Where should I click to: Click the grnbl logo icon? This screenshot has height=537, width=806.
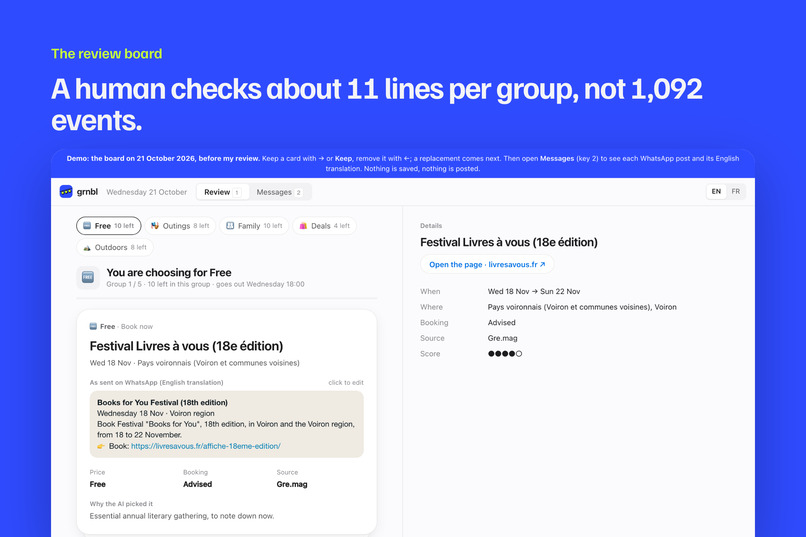click(66, 192)
